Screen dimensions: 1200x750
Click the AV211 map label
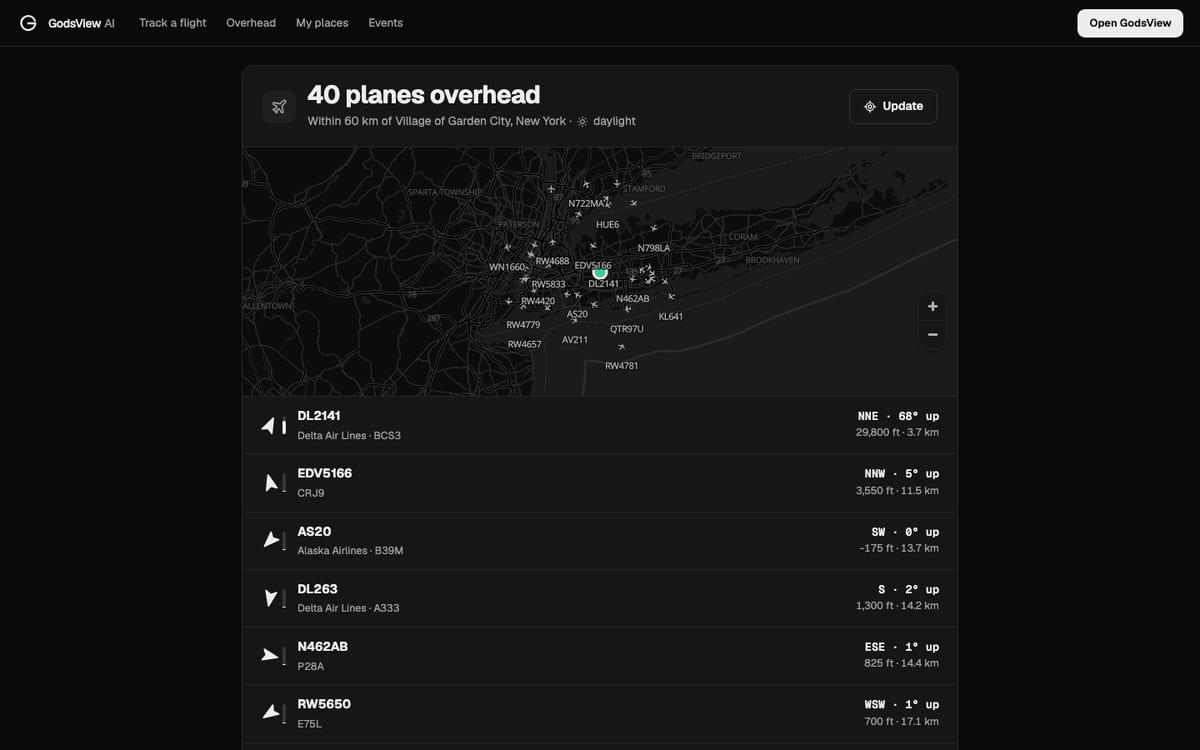(575, 340)
